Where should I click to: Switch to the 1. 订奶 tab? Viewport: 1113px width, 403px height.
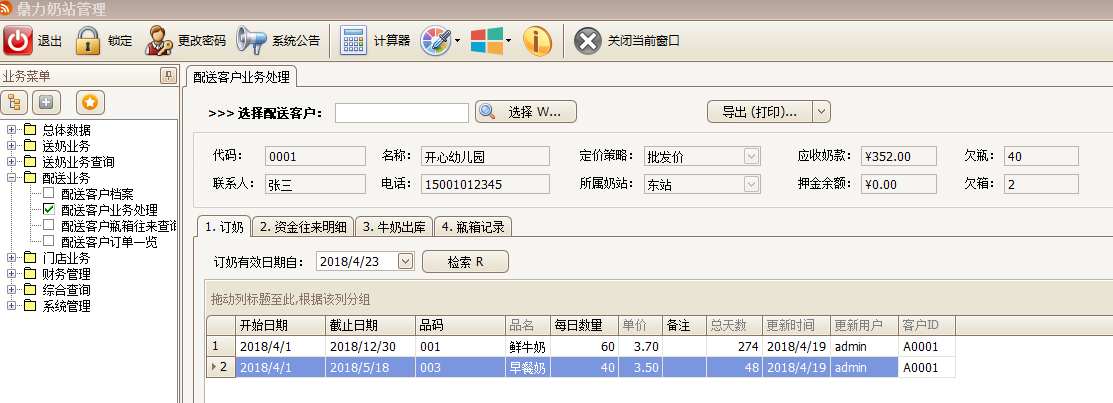coord(224,227)
